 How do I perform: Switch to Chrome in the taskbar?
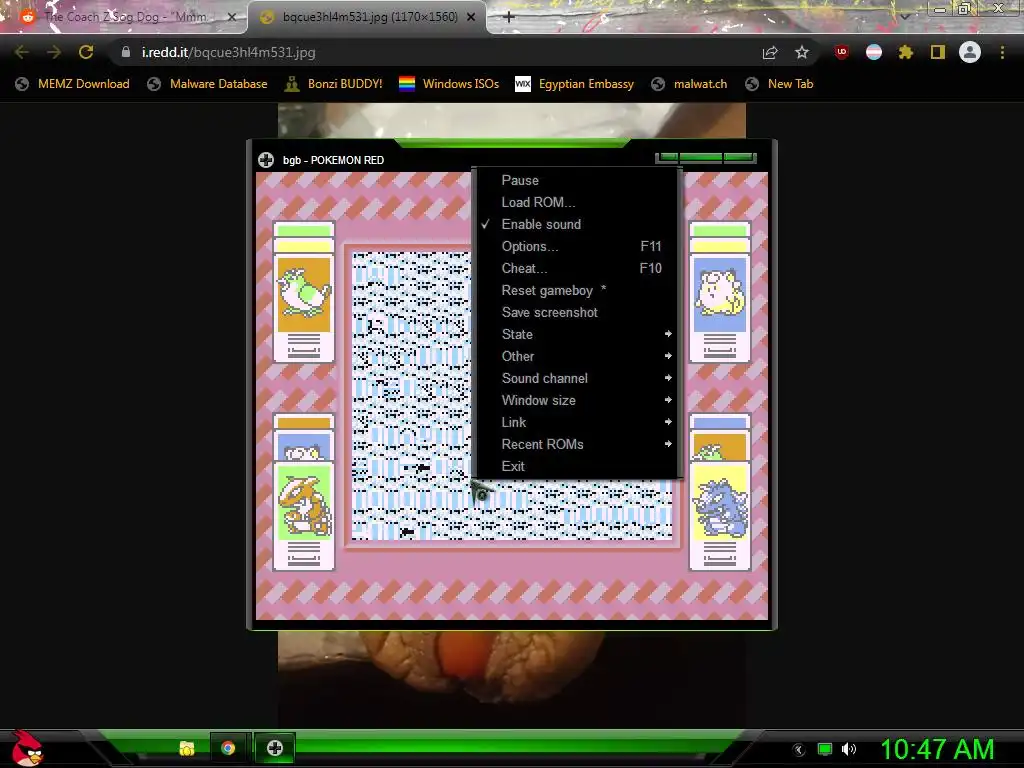pyautogui.click(x=228, y=748)
